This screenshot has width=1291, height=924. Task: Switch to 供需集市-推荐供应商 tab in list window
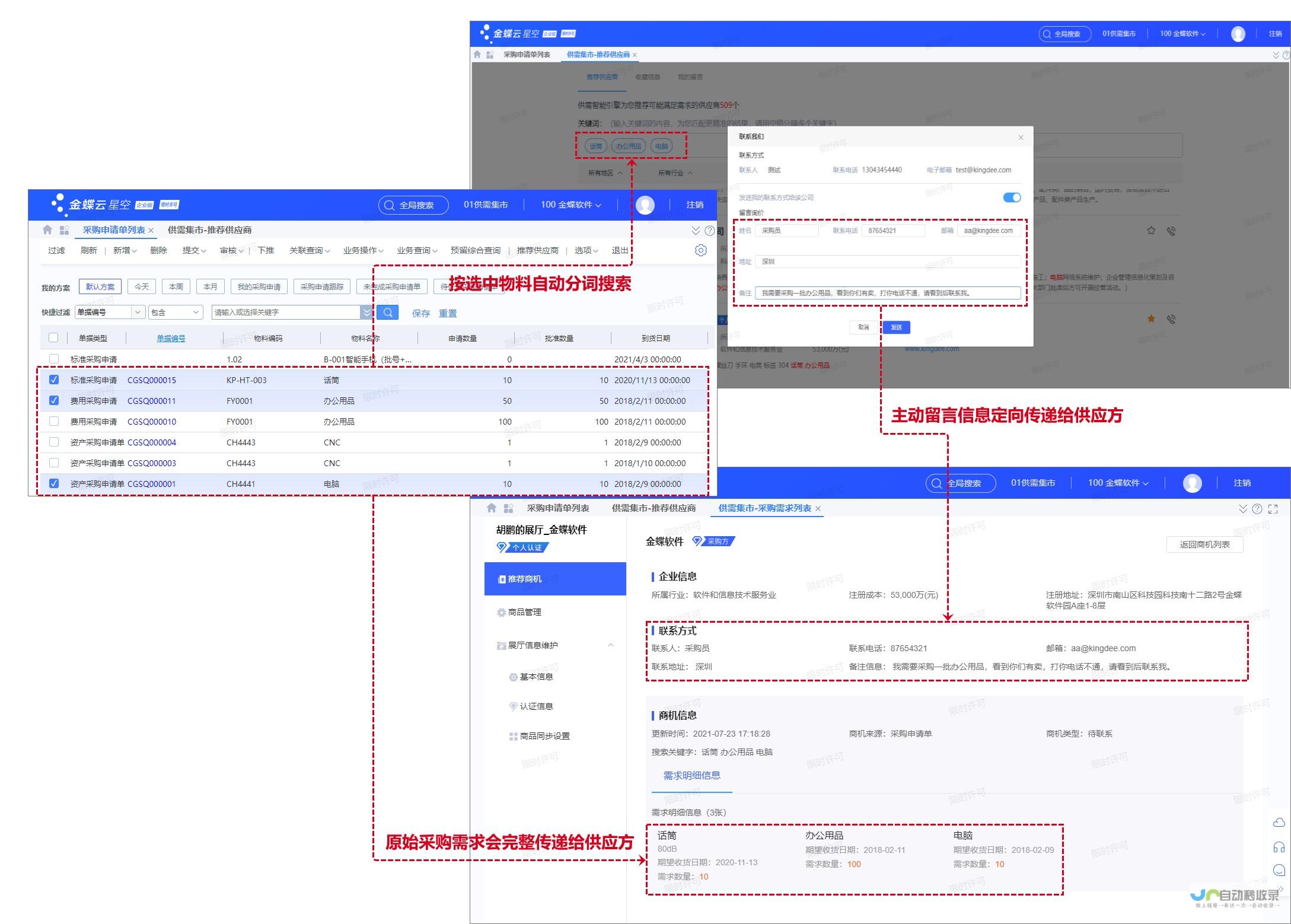[x=209, y=230]
